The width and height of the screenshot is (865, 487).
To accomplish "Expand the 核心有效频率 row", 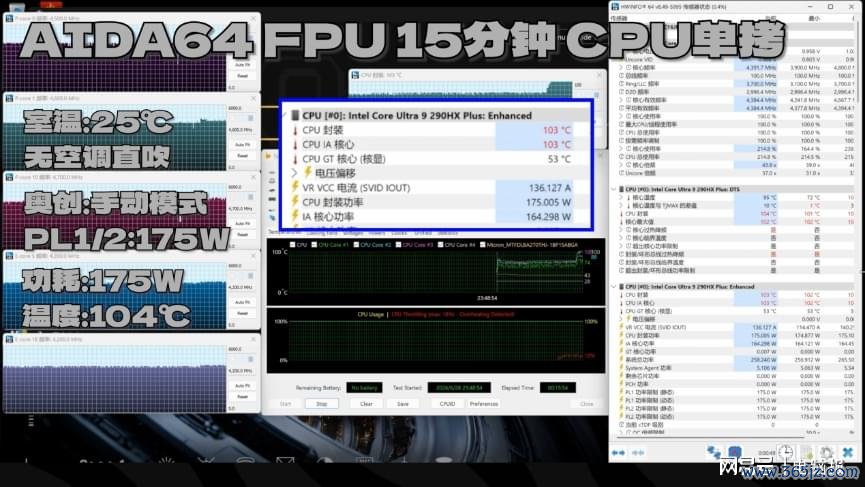I will point(622,100).
